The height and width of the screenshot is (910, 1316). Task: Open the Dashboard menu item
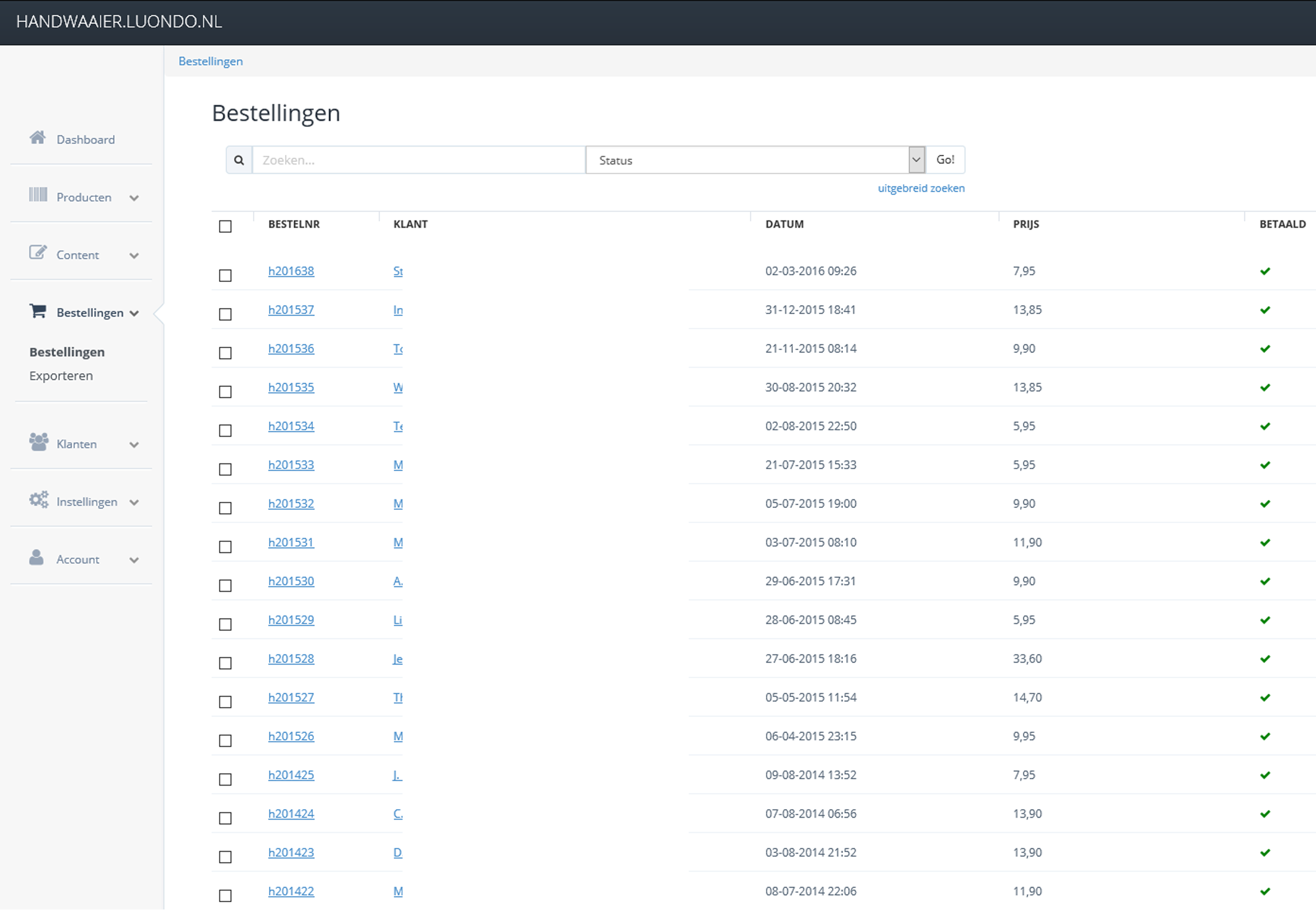coord(85,140)
